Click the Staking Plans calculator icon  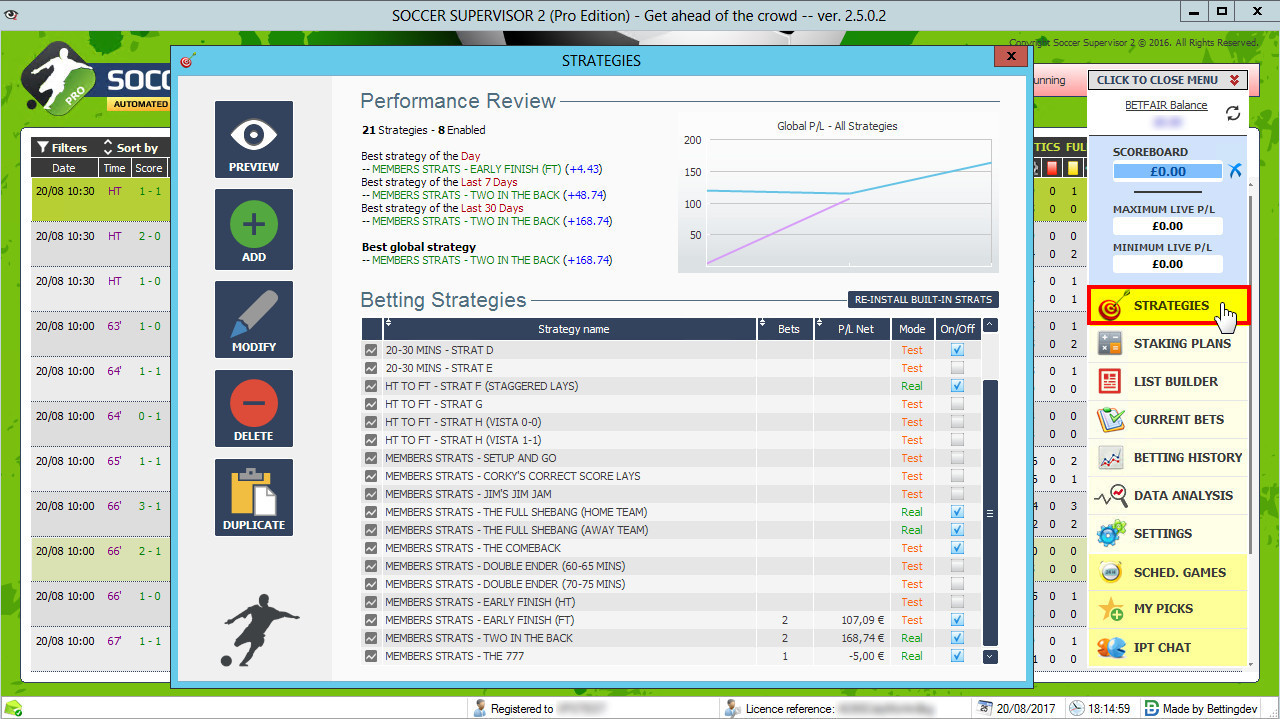(1110, 344)
